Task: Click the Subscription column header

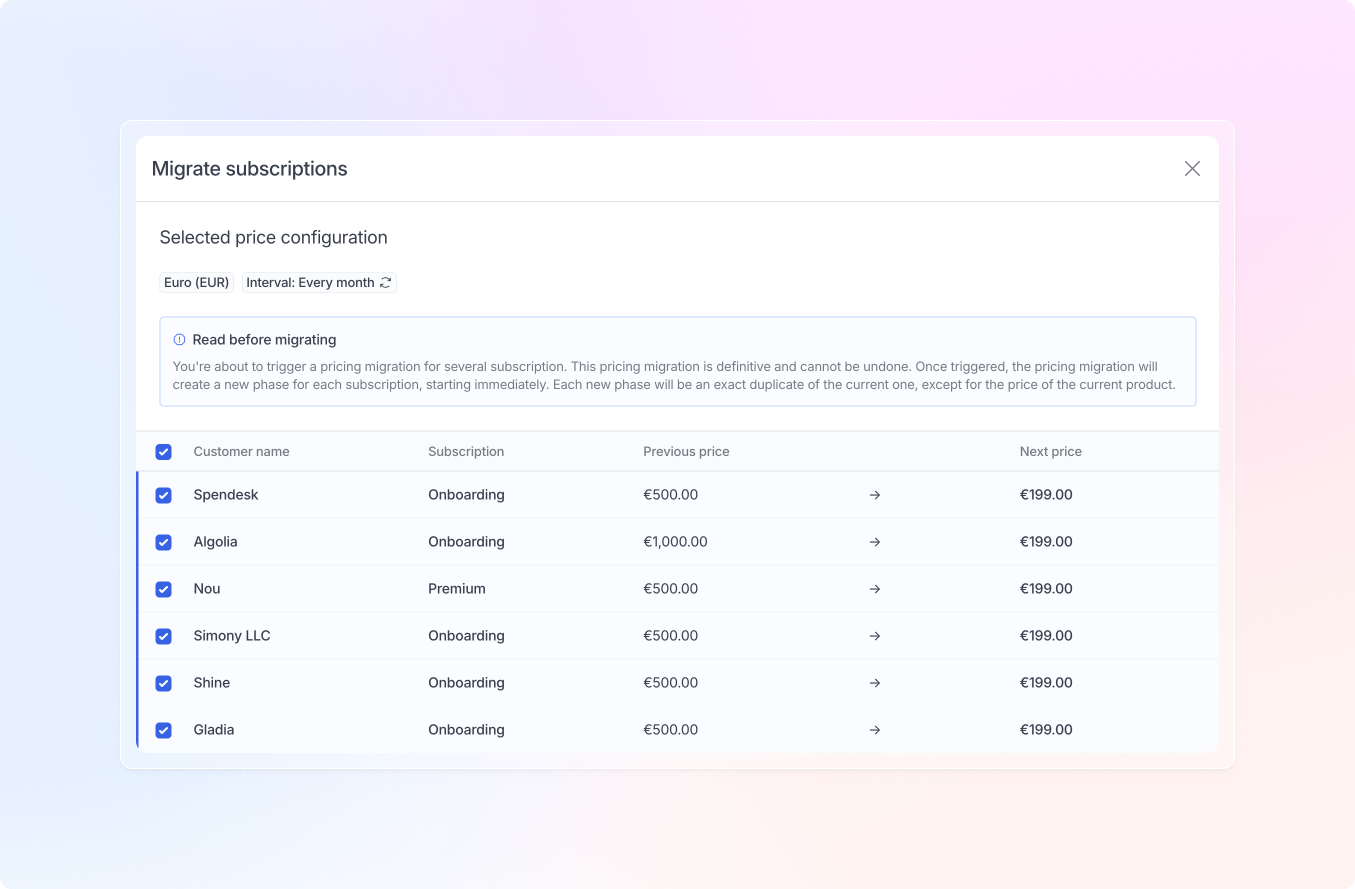Action: pos(466,452)
